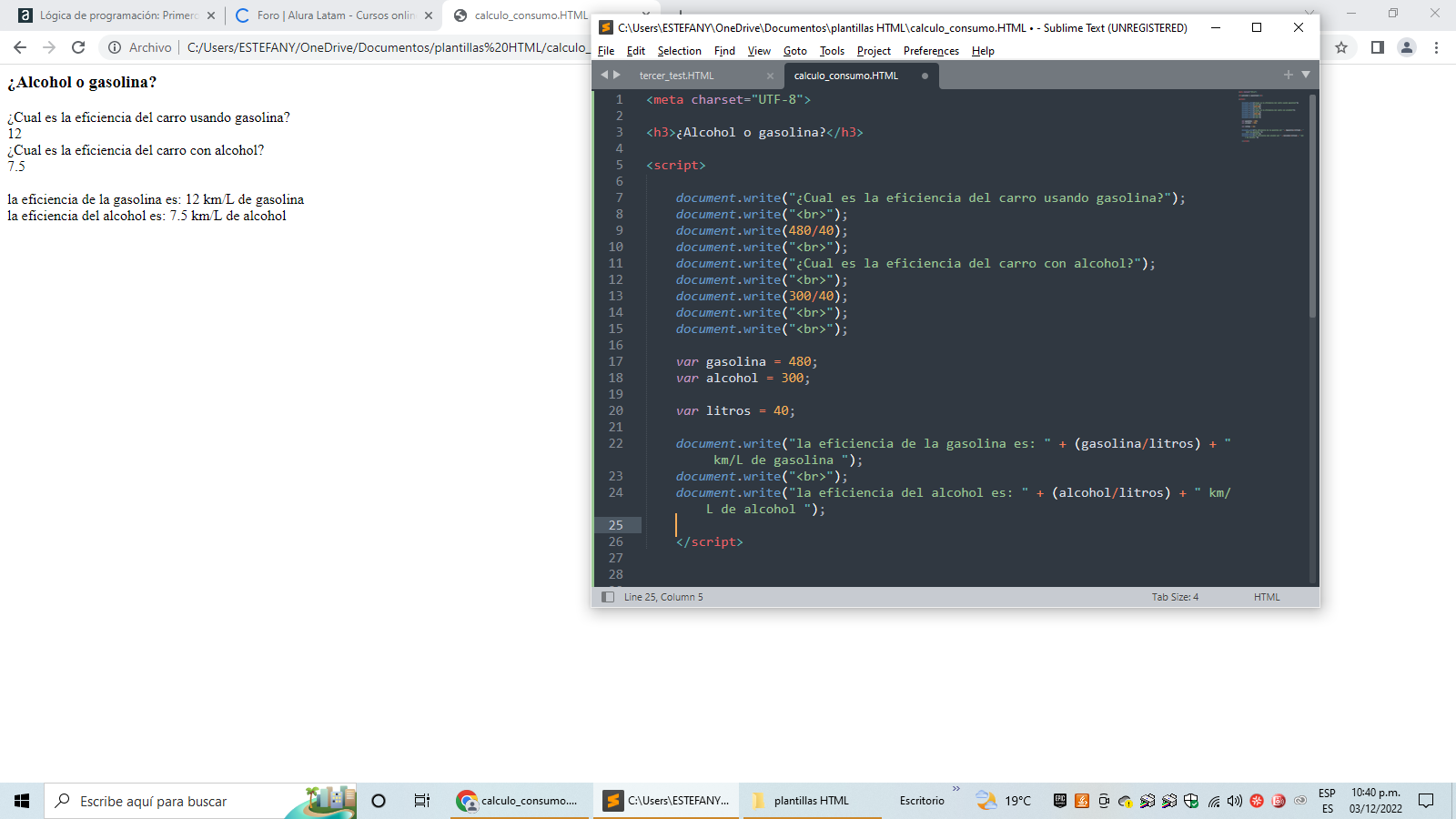Click the code minimap in Sublime
Screen dimensions: 1456x819
[1271, 116]
